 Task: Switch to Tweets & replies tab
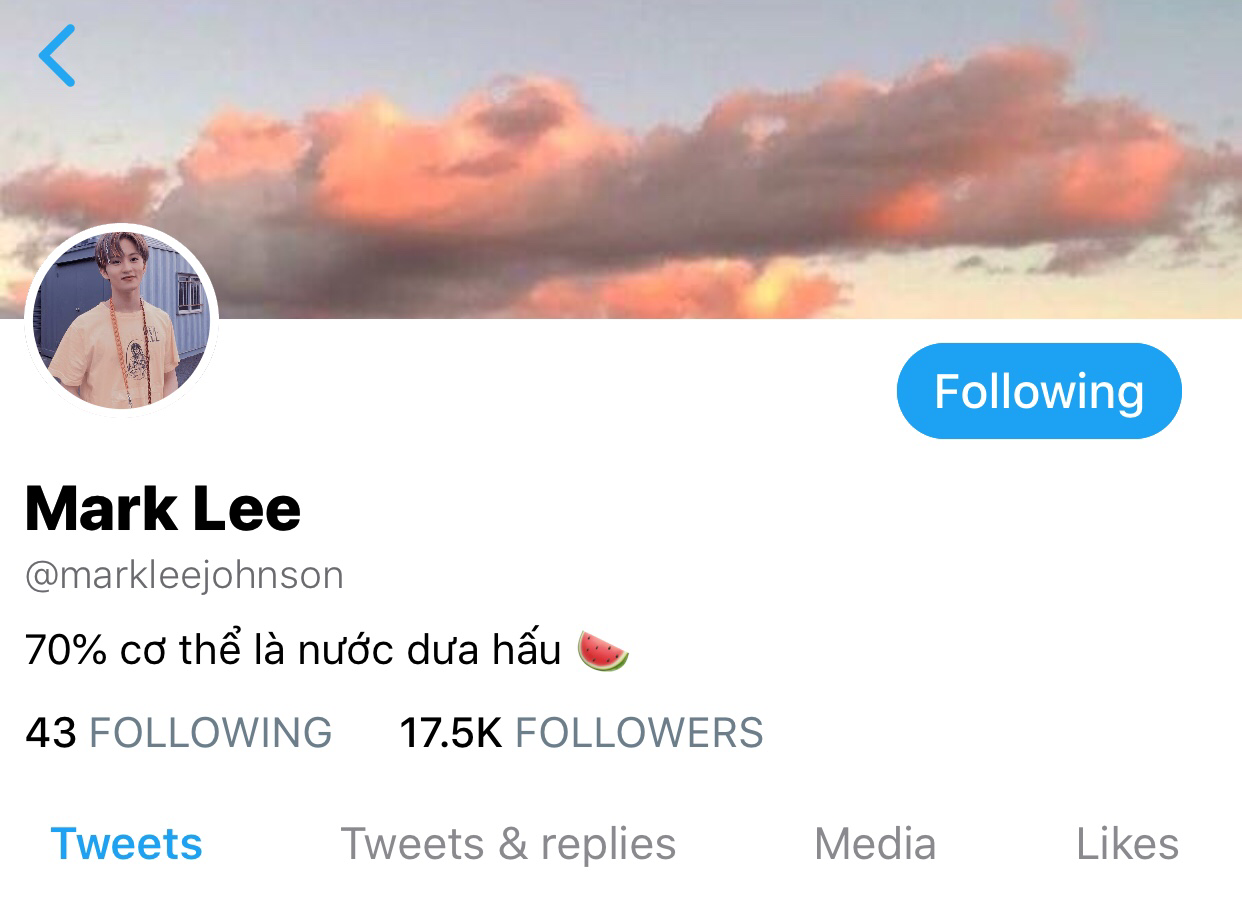click(x=508, y=844)
